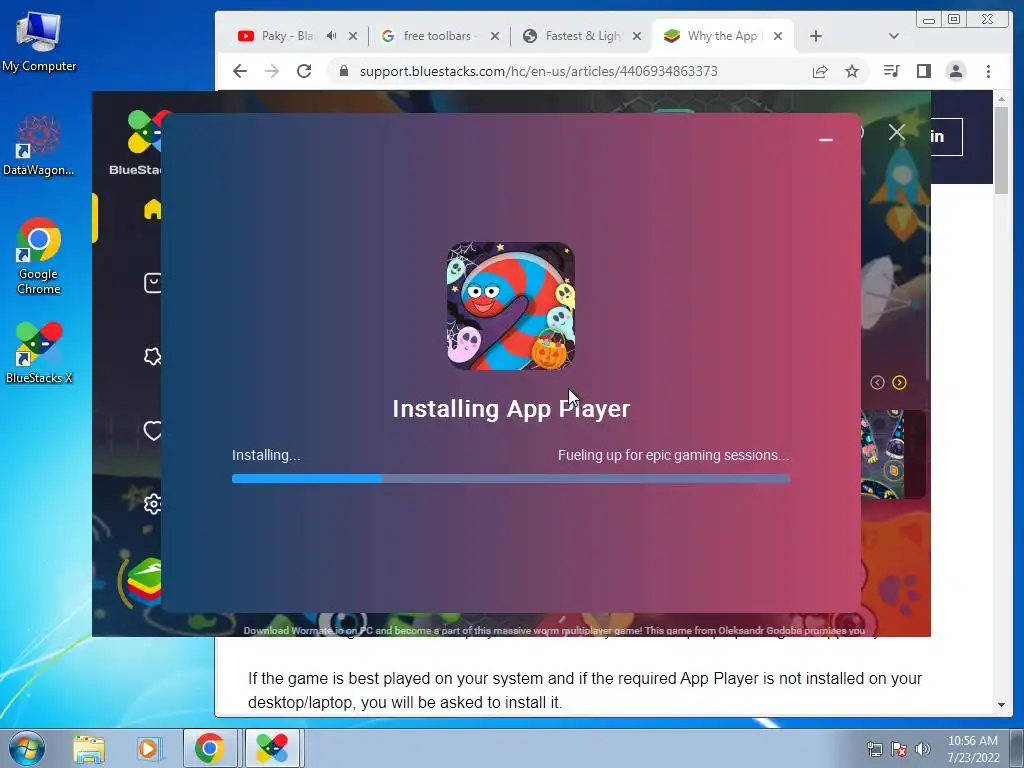1024x768 pixels.
Task: Open the volume tray icon
Action: point(923,749)
